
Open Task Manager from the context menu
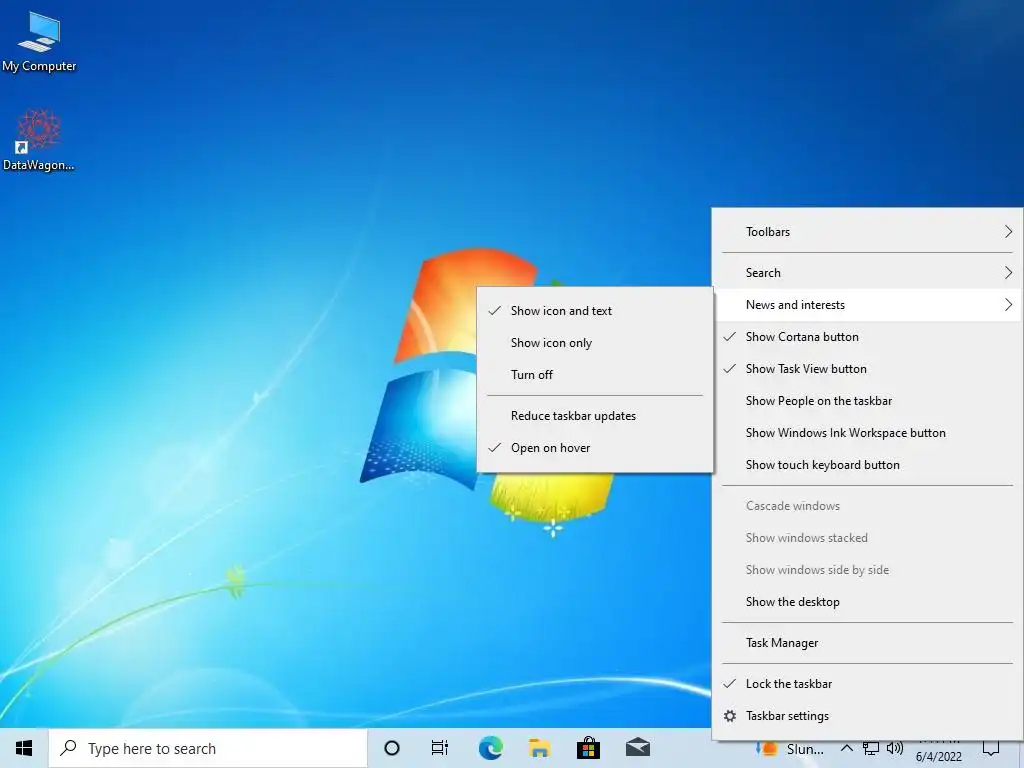(x=867, y=643)
